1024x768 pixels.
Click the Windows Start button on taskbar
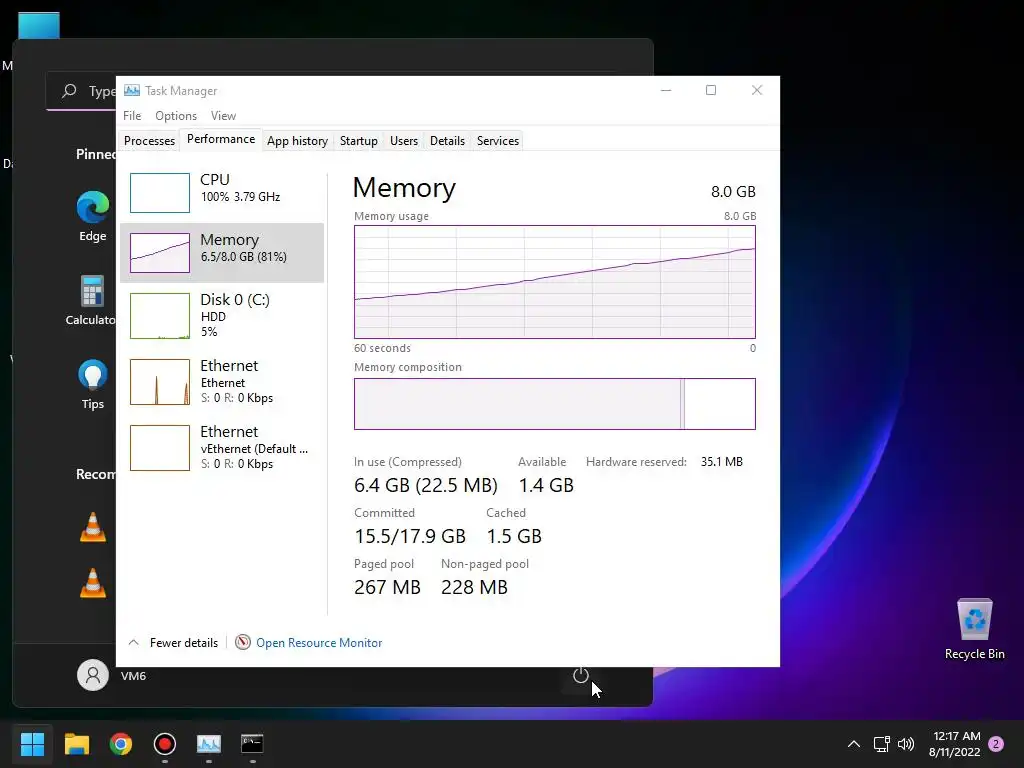[x=32, y=743]
